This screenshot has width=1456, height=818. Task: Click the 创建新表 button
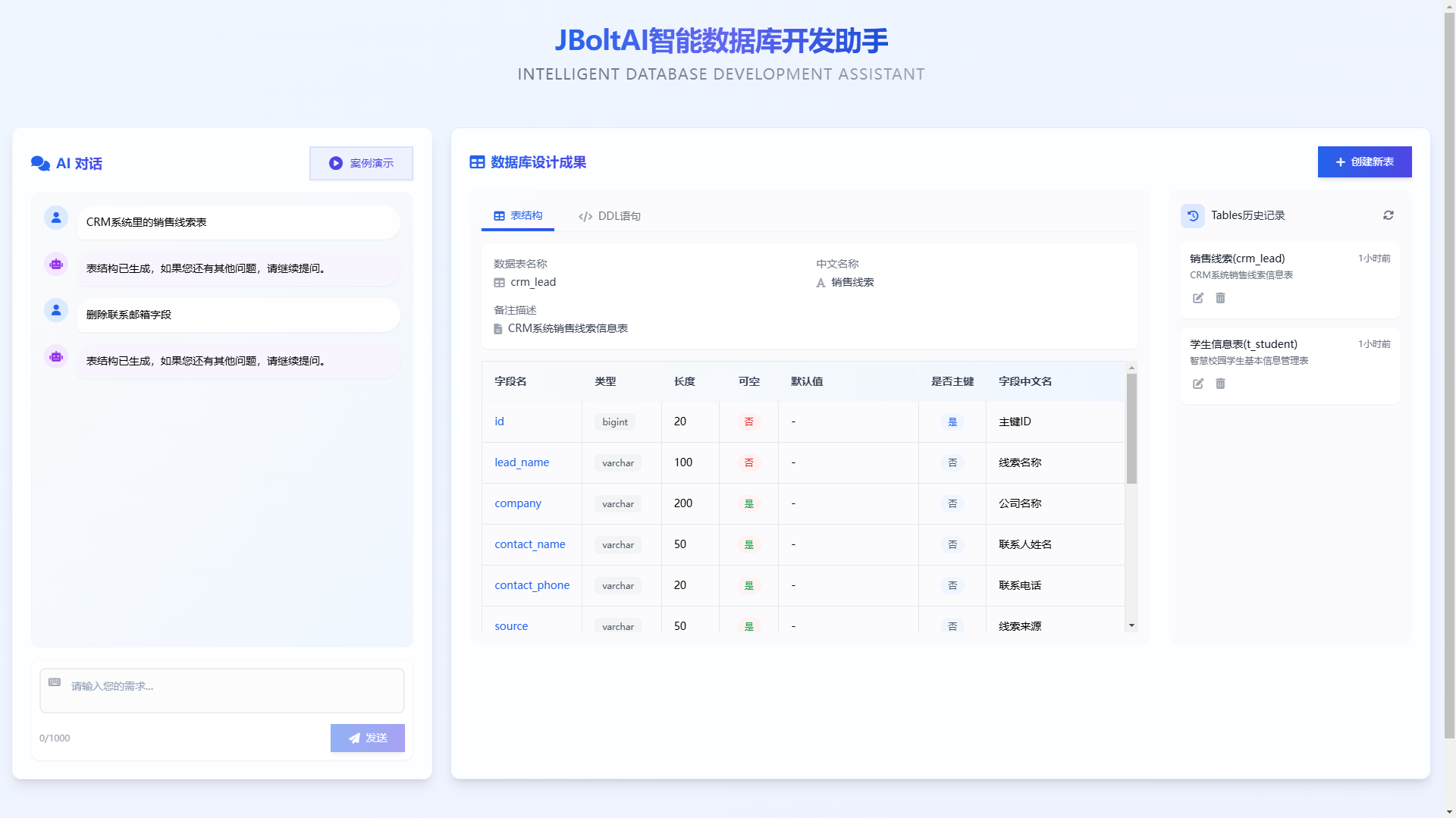coord(1364,162)
